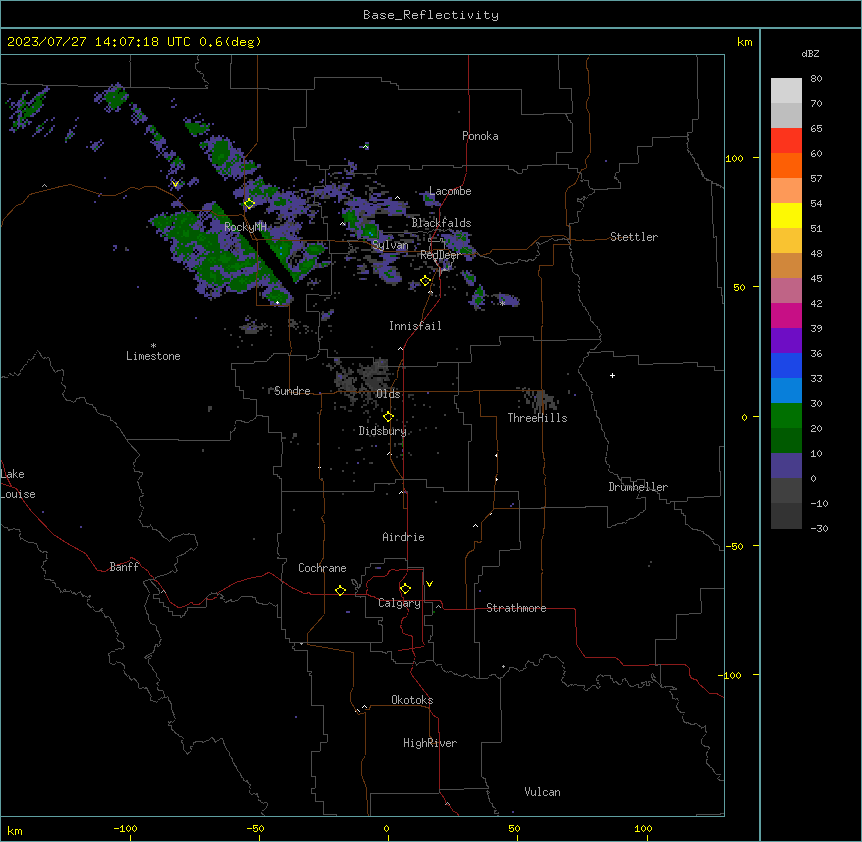Click the Base_Reflectivity title text

pyautogui.click(x=431, y=15)
